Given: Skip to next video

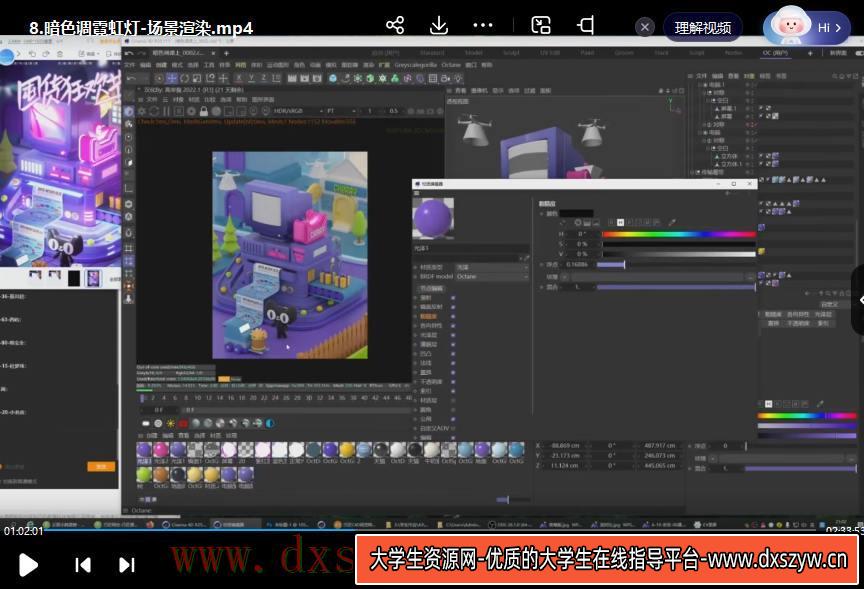Looking at the screenshot, I should coord(127,565).
